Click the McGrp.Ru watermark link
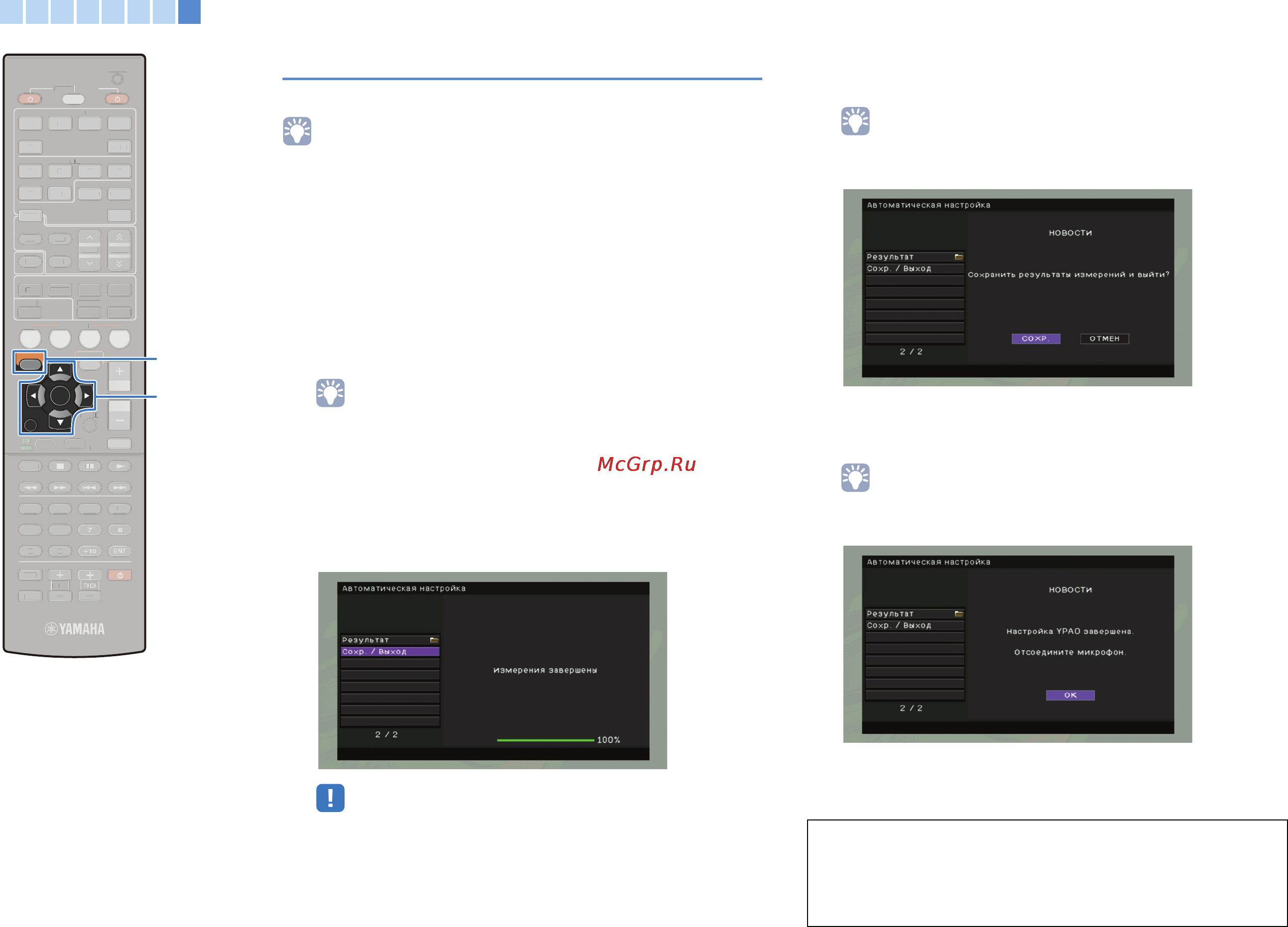The image size is (1288, 927). tap(647, 464)
